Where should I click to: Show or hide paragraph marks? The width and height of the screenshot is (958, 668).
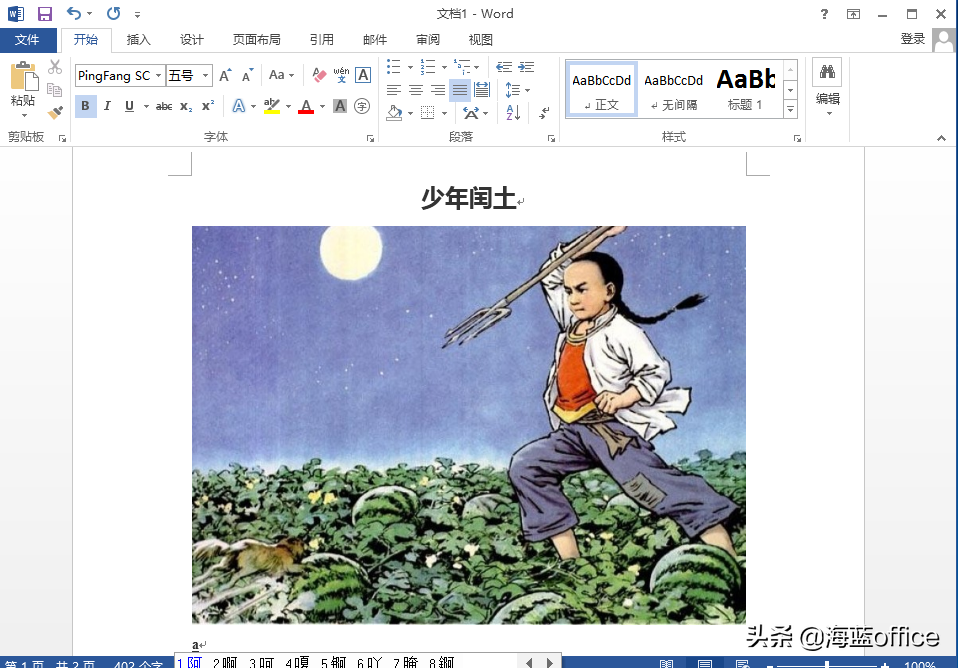(544, 112)
